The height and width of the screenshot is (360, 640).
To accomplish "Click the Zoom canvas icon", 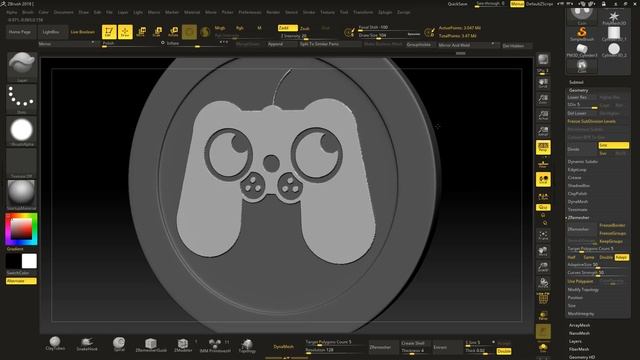I will tap(543, 99).
